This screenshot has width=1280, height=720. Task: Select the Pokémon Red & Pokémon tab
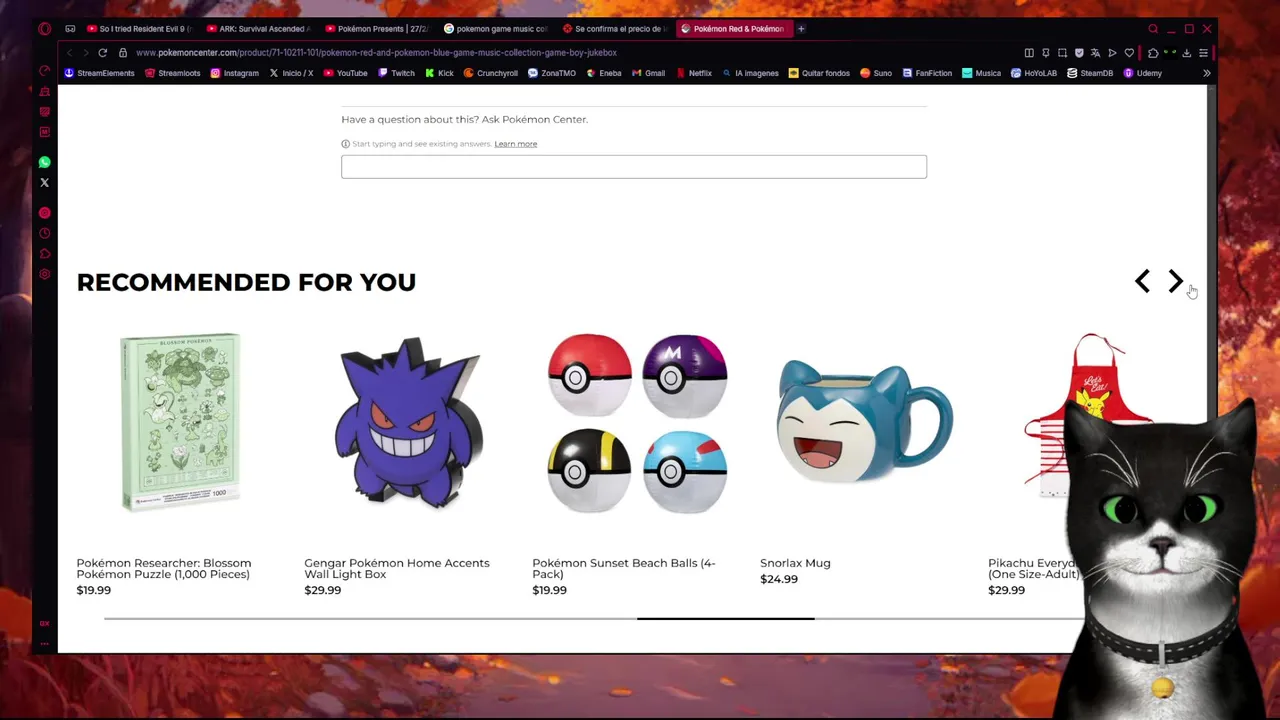click(733, 29)
